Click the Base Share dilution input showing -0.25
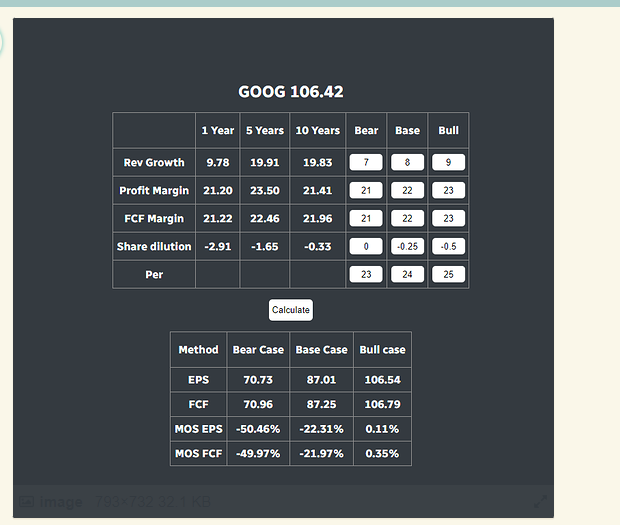The width and height of the screenshot is (620, 525). tap(407, 247)
